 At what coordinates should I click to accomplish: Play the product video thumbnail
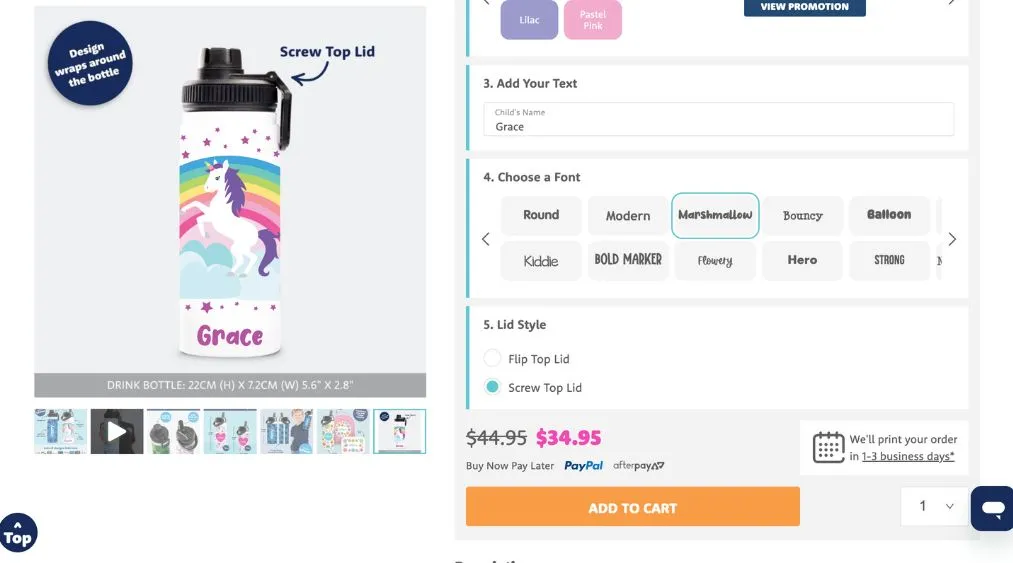coord(117,431)
